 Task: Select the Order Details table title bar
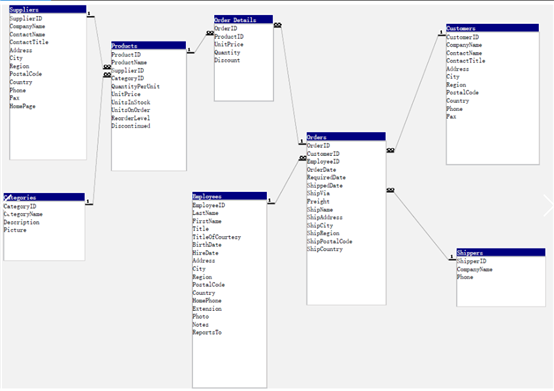[243, 19]
